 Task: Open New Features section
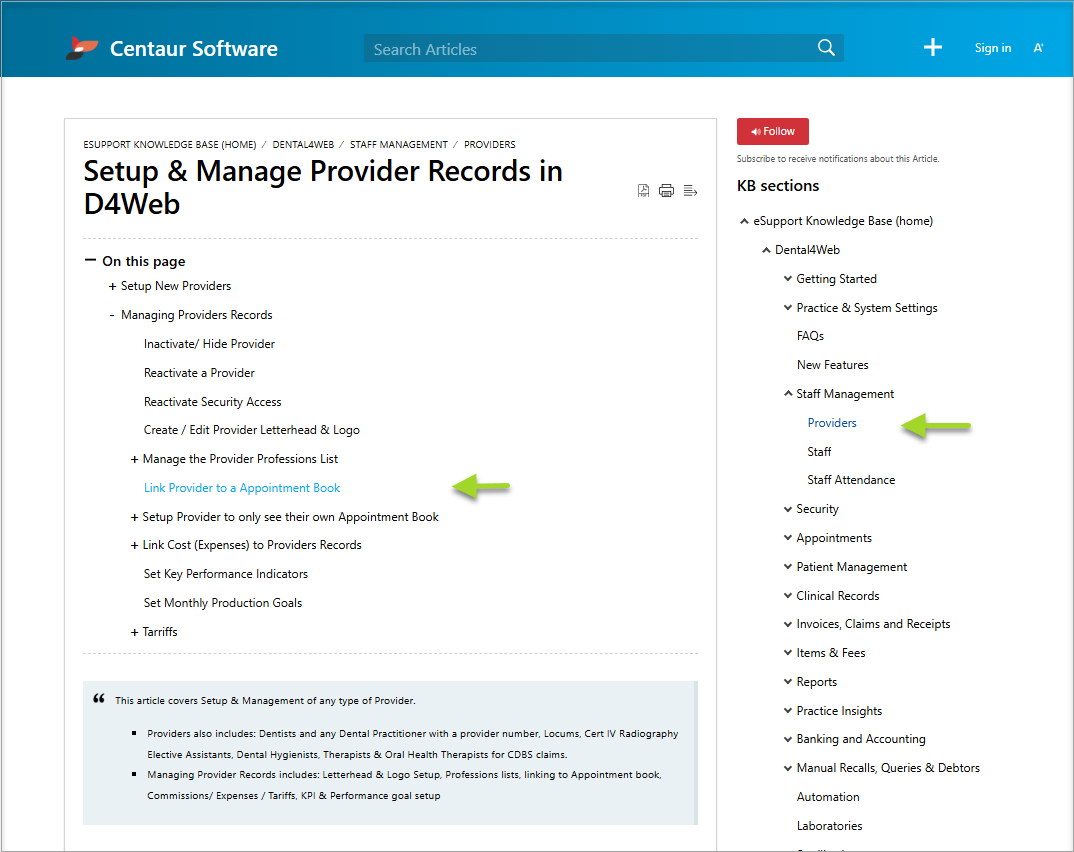832,365
